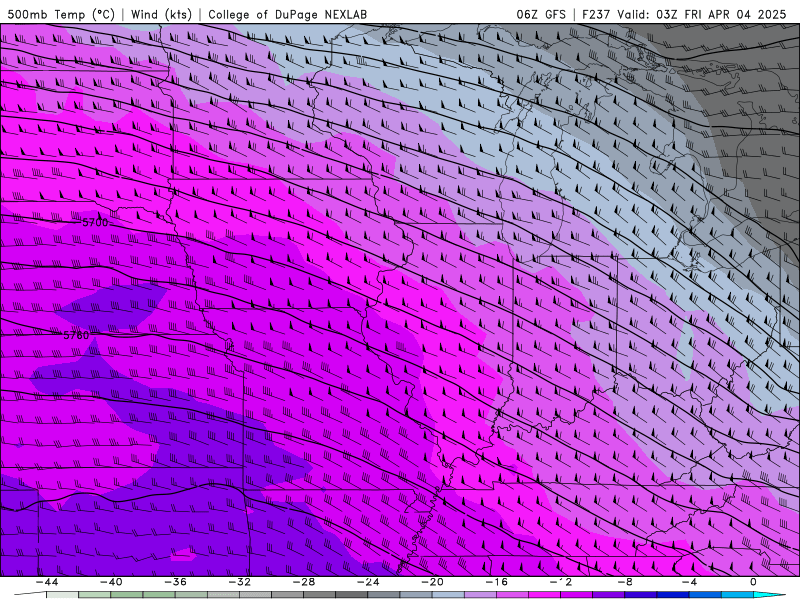Click the 5700 height contour label
Viewport: 800px width, 600px height.
click(95, 222)
